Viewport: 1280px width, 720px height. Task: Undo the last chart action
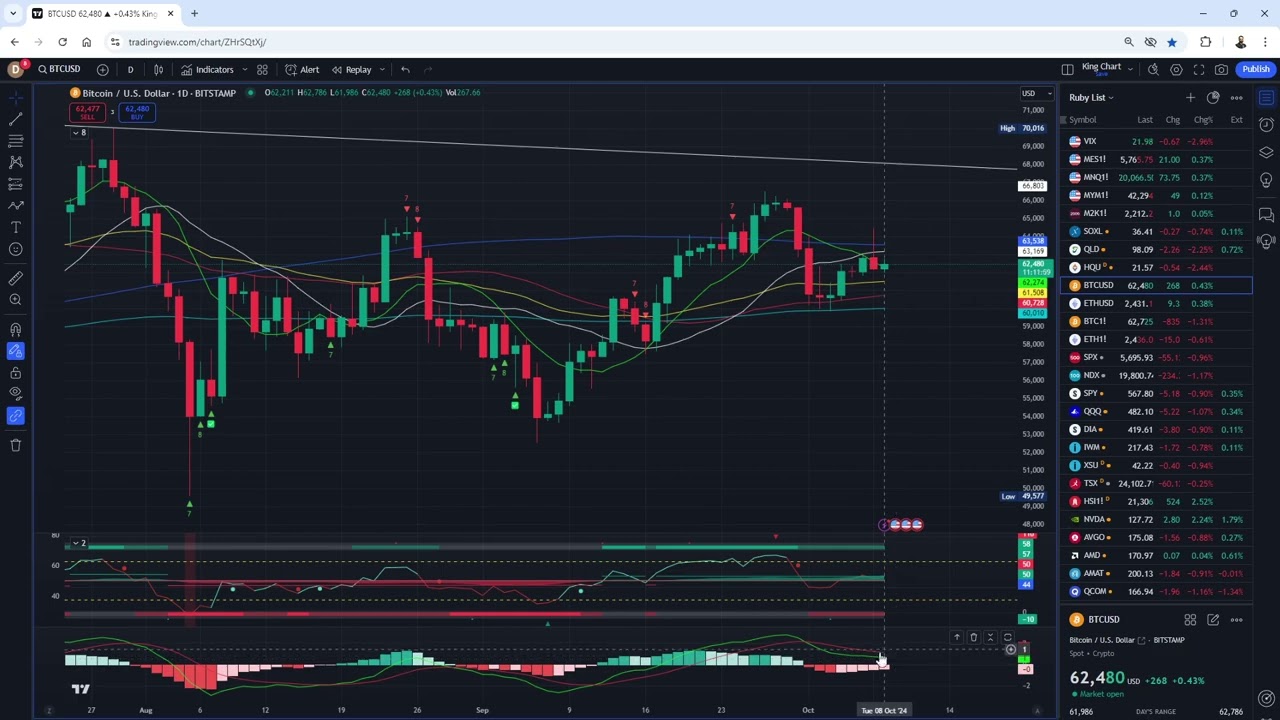click(x=405, y=69)
